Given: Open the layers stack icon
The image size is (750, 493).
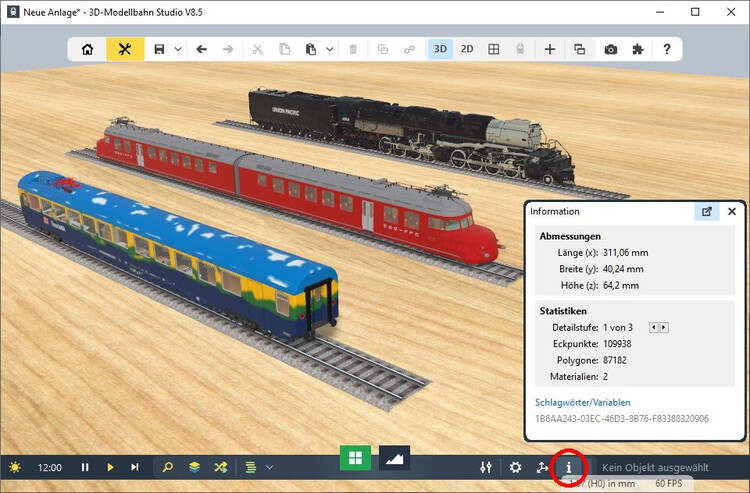Looking at the screenshot, I should [194, 467].
